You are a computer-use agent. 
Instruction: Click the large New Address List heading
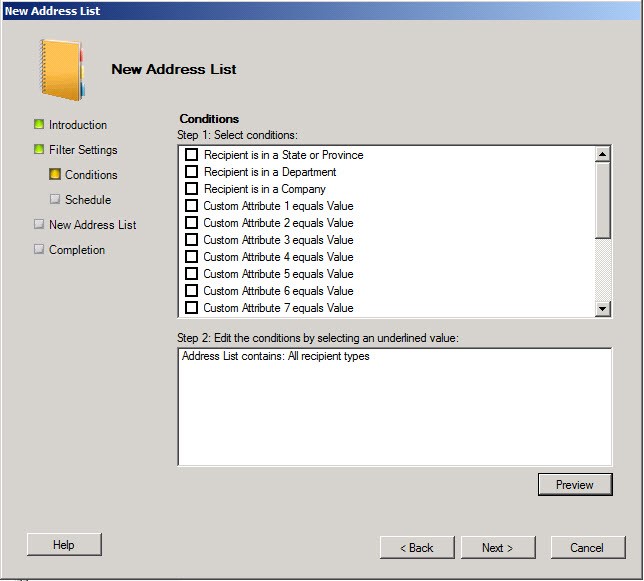coord(174,69)
